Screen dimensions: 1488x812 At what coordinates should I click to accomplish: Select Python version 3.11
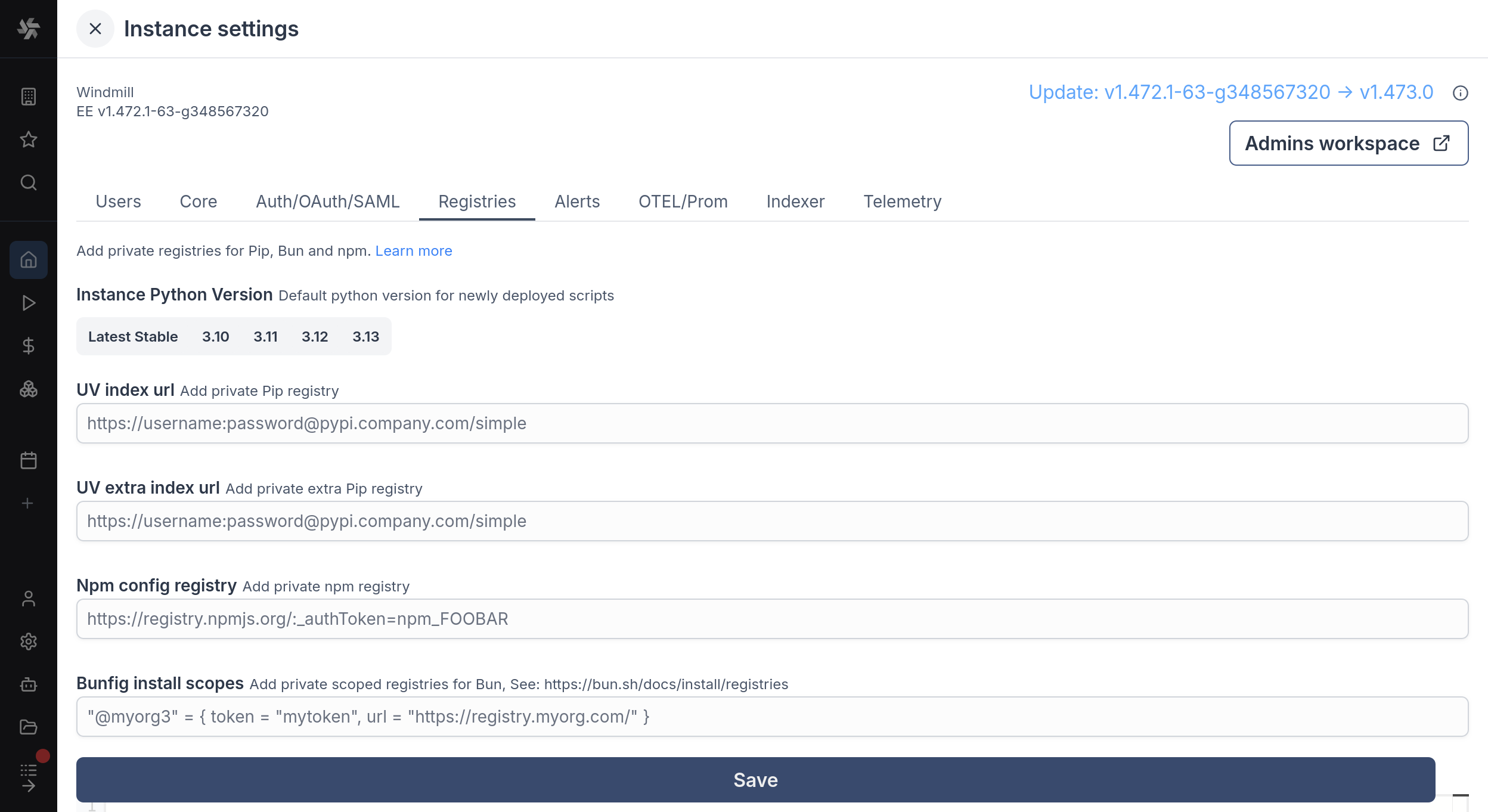click(265, 336)
